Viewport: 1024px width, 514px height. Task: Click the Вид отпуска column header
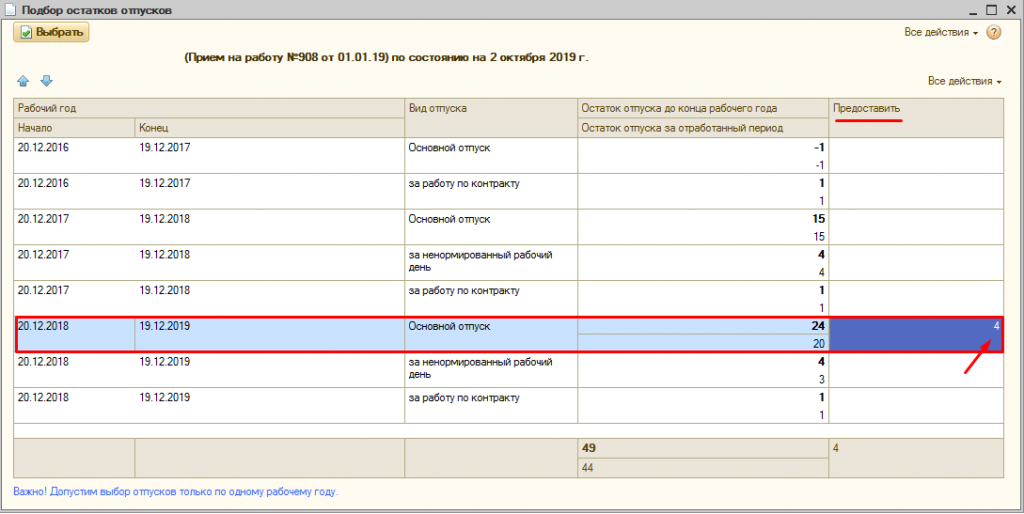(x=438, y=107)
